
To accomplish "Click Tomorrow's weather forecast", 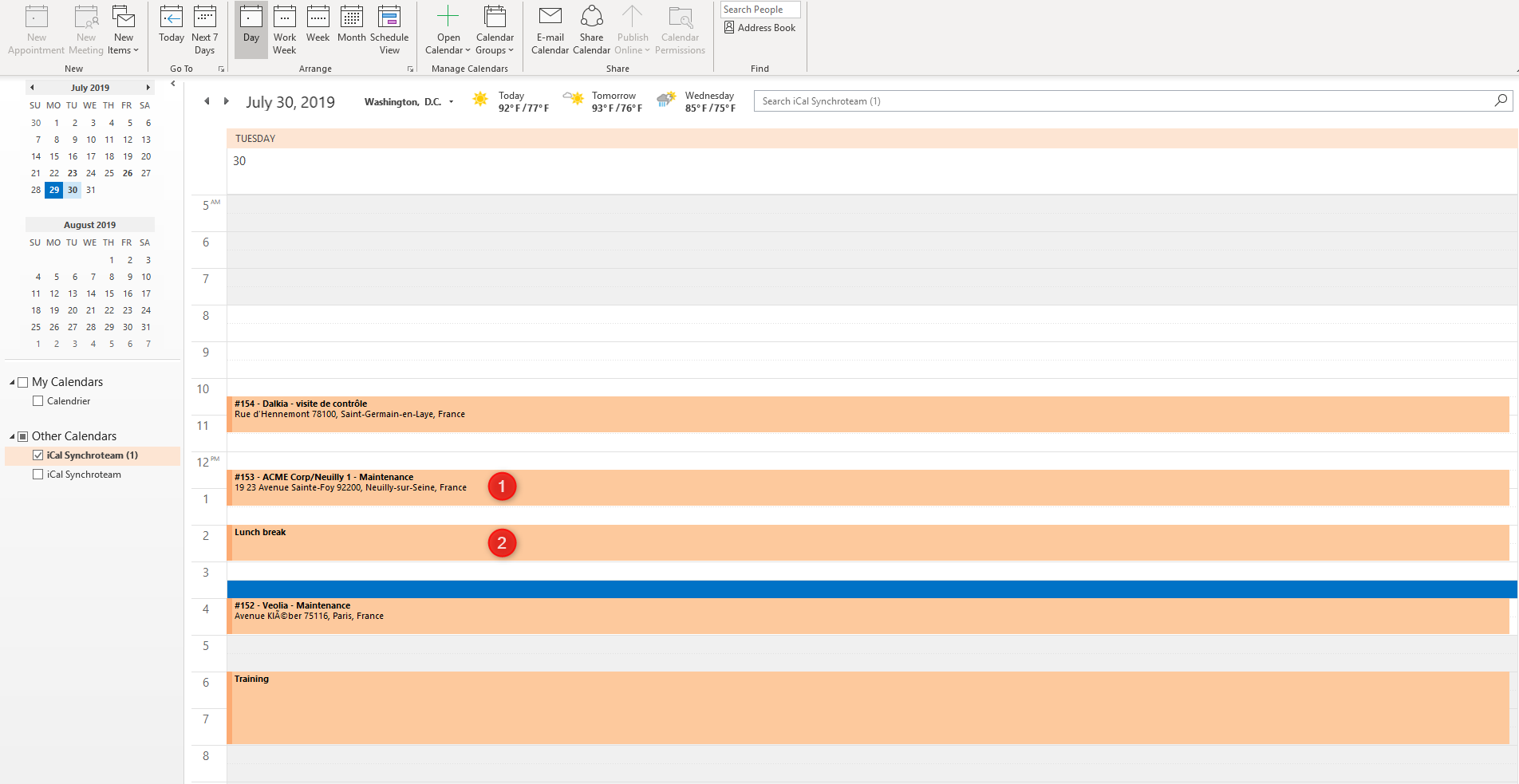I will coord(603,101).
